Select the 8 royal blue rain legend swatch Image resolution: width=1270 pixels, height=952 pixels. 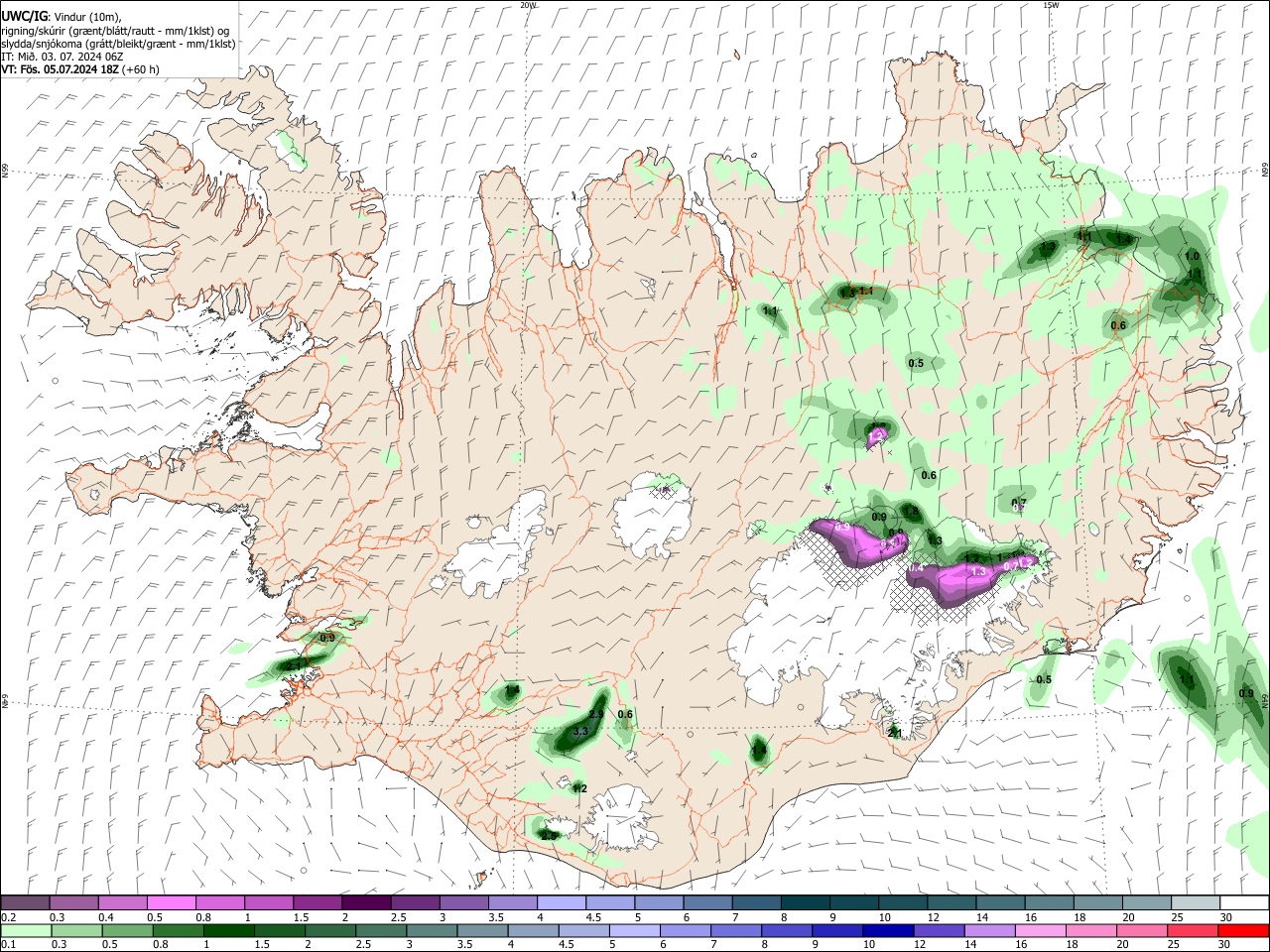tap(785, 930)
